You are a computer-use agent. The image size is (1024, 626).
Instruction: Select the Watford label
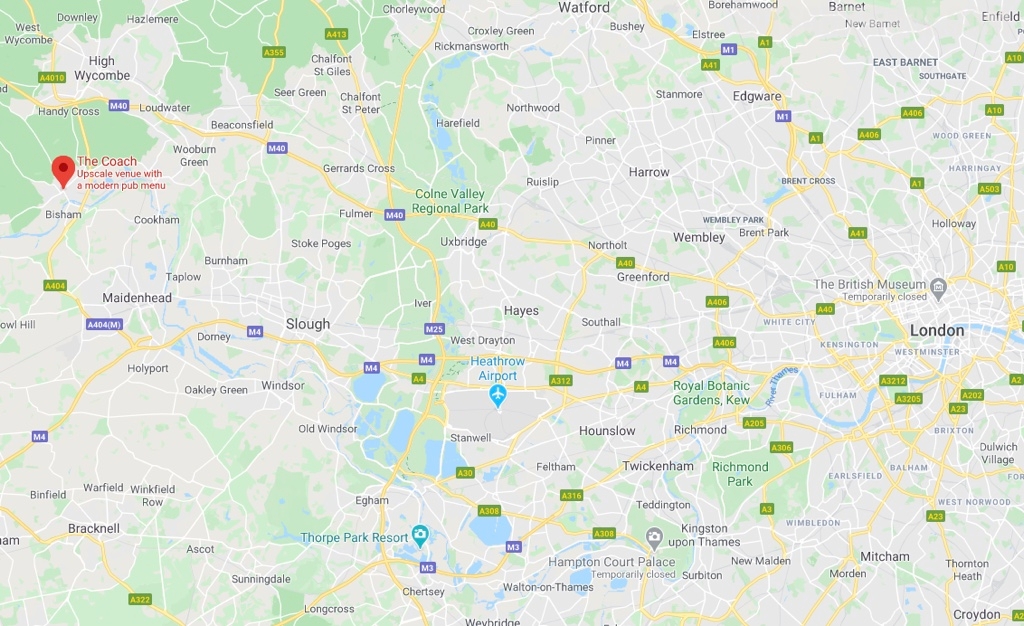click(584, 8)
